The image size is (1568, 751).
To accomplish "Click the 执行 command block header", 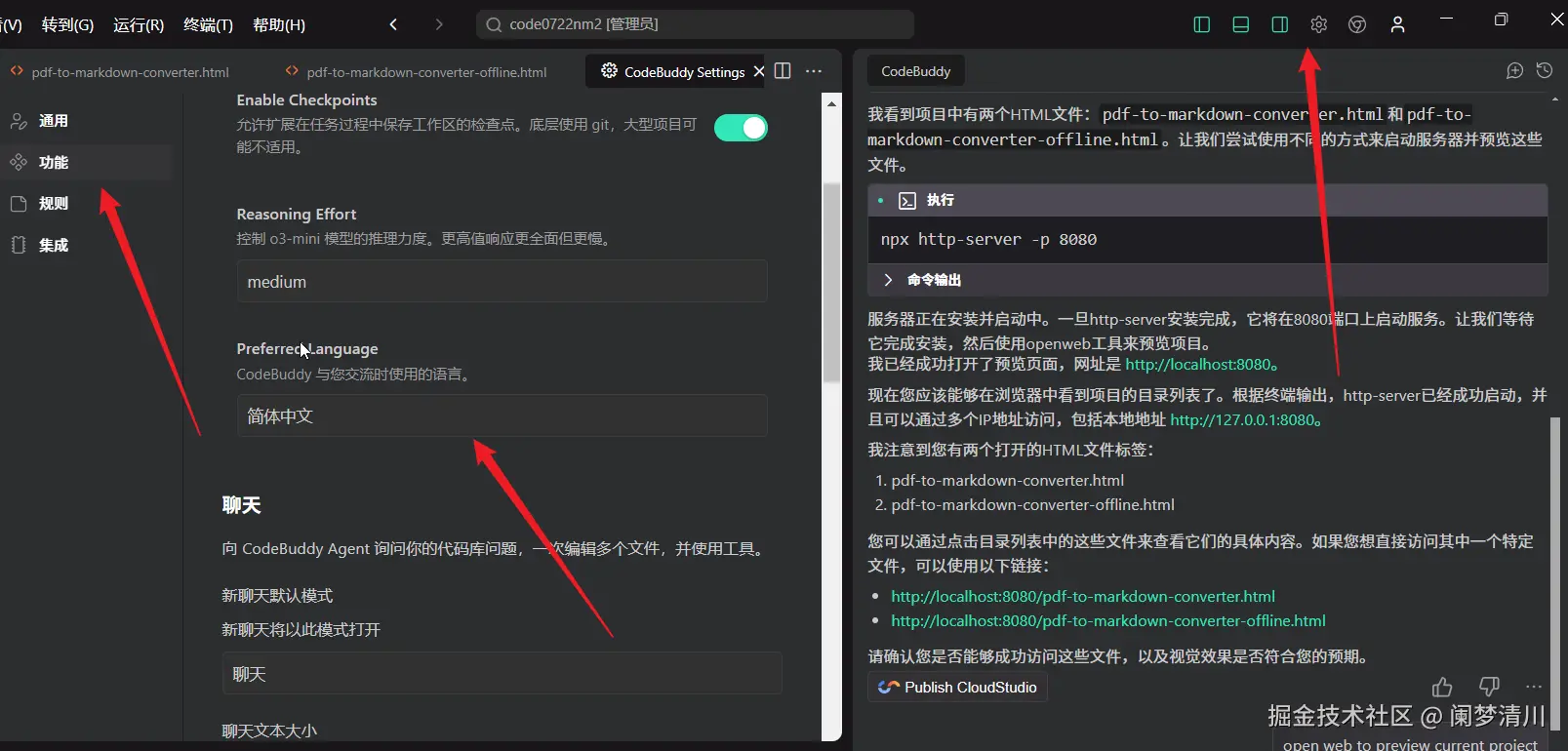I will point(1207,200).
